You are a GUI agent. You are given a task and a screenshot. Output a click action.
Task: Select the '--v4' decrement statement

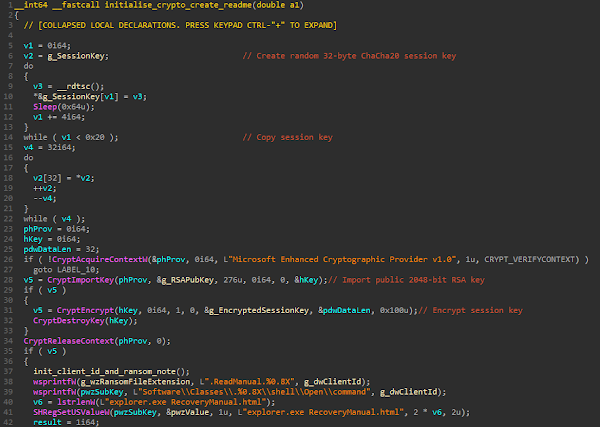[x=45, y=198]
